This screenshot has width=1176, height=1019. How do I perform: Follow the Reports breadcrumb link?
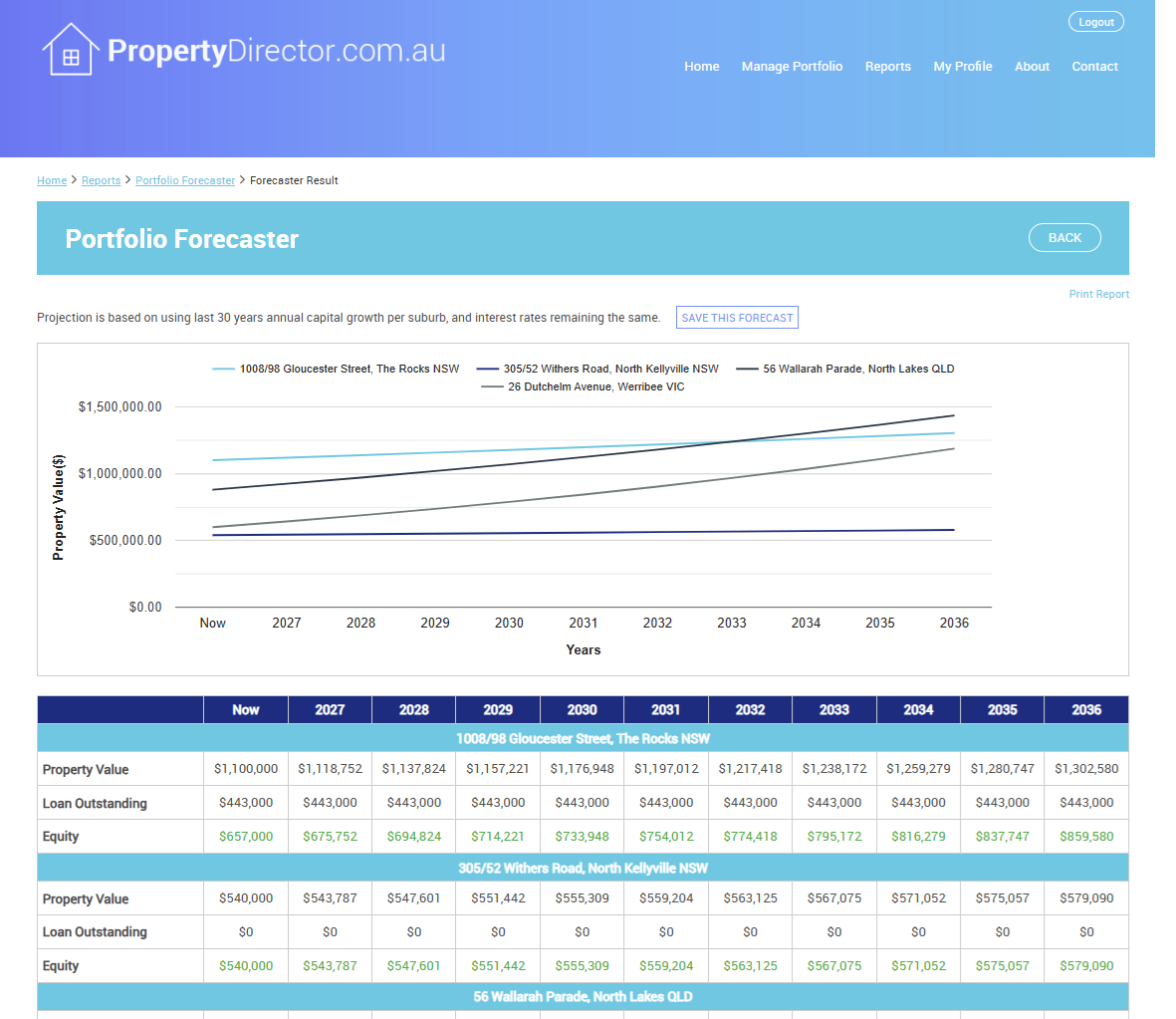tap(102, 181)
